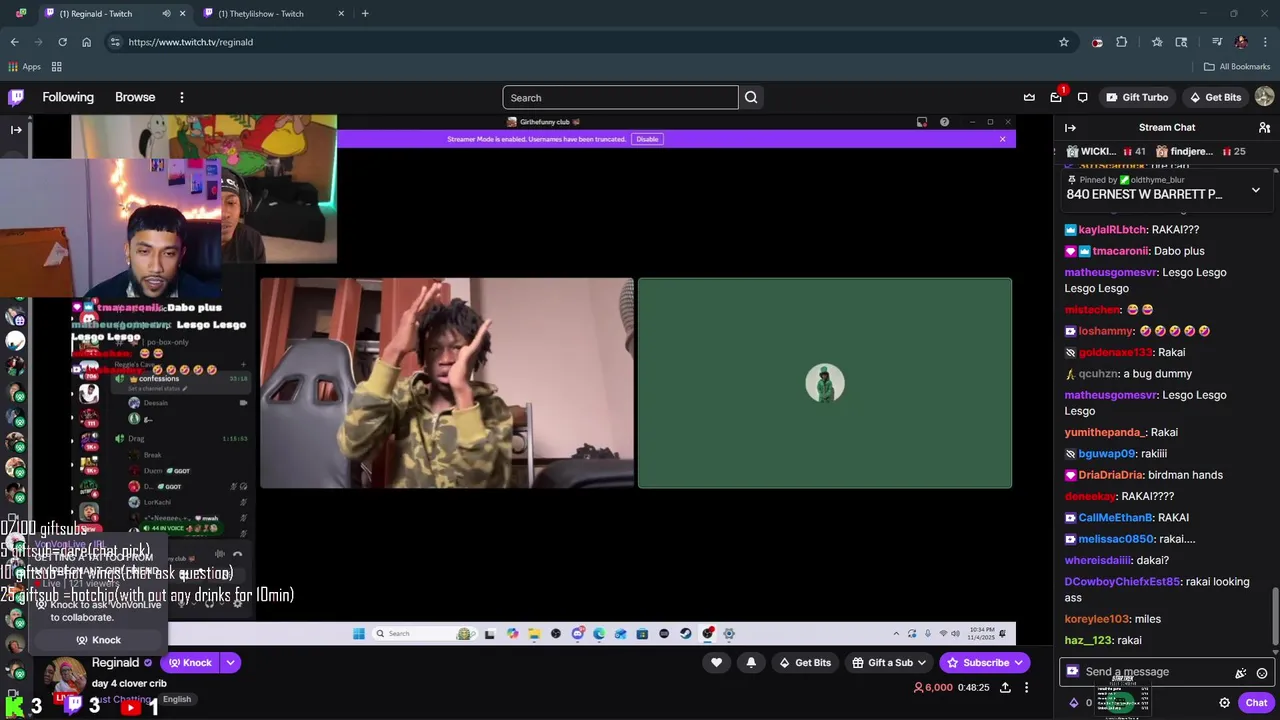Collapse the Stream Chat panel
This screenshot has width=1280, height=720.
click(1070, 127)
